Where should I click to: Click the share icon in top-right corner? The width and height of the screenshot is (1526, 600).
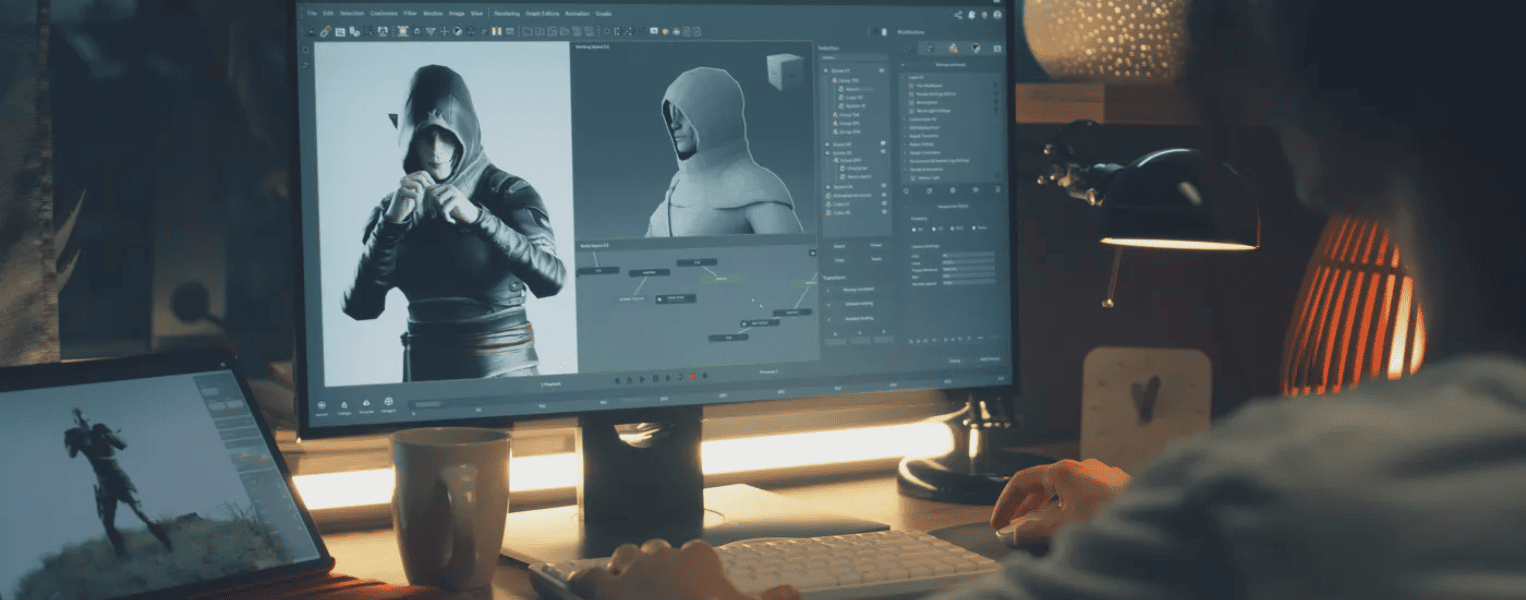tap(958, 15)
